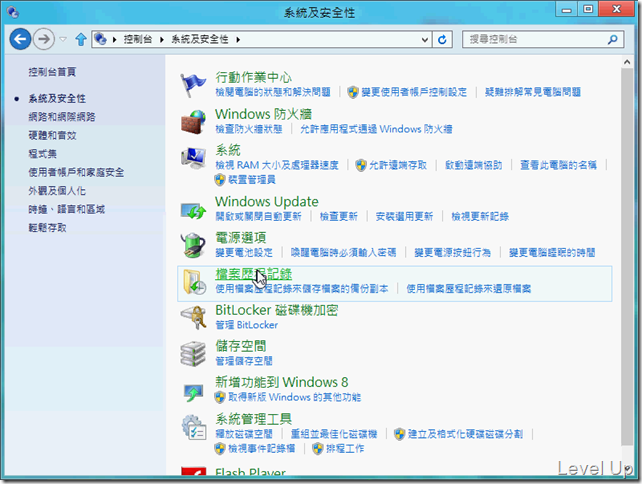Refresh the Control Panel view
642x484 pixels.
pos(442,40)
